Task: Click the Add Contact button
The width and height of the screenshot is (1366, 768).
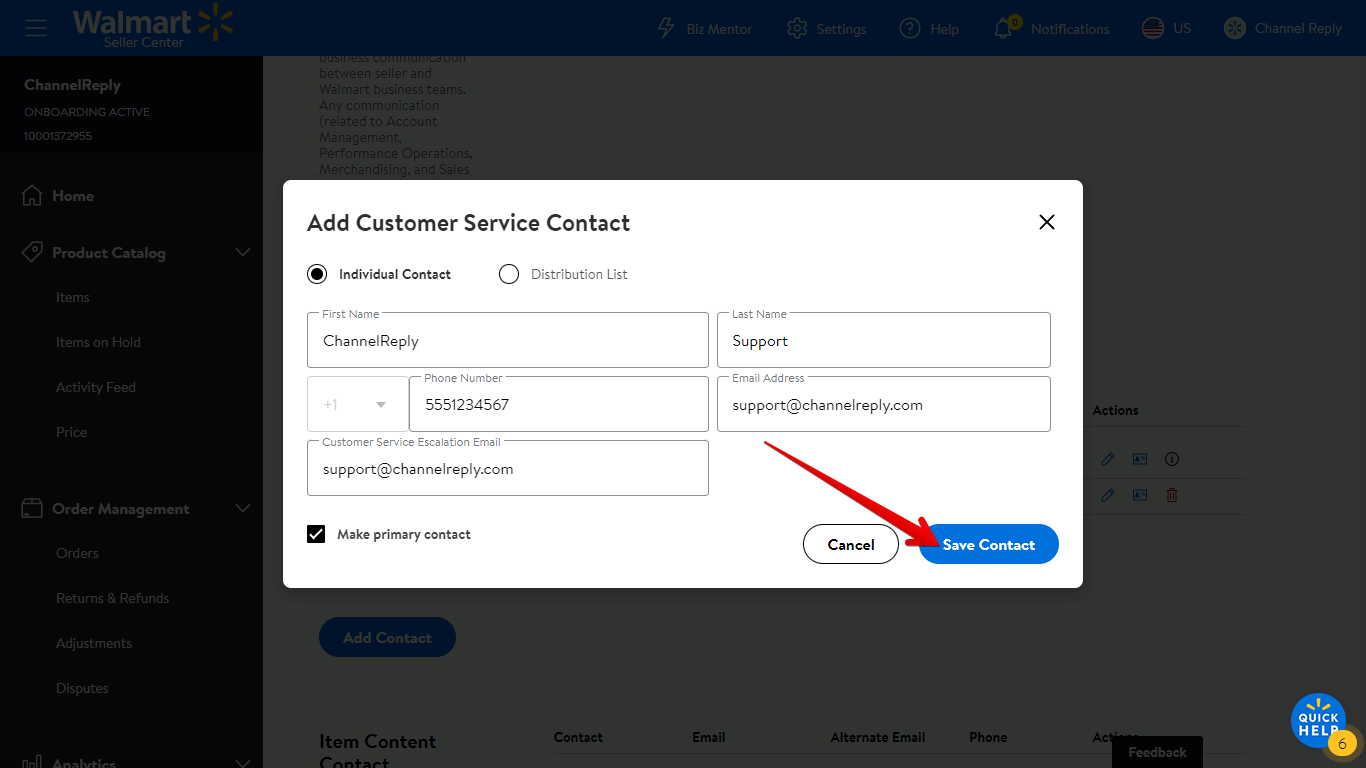Action: coord(387,637)
